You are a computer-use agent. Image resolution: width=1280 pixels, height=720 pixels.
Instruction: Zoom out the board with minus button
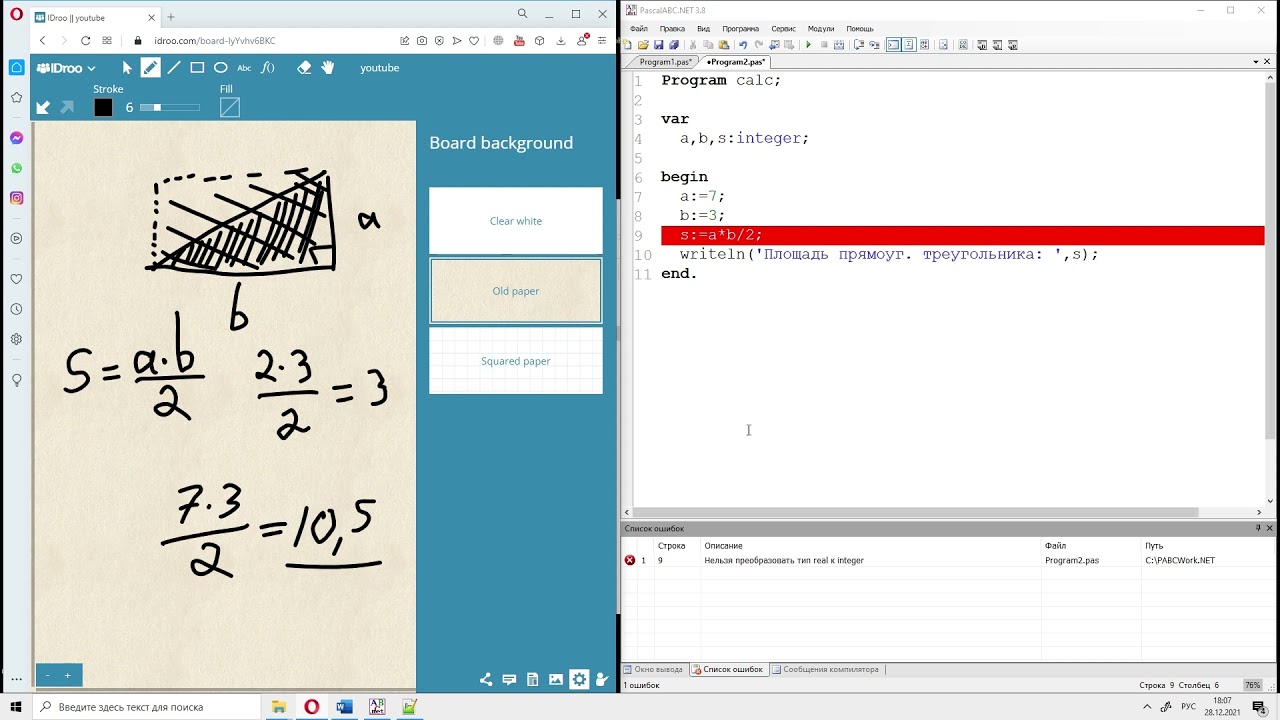(47, 676)
